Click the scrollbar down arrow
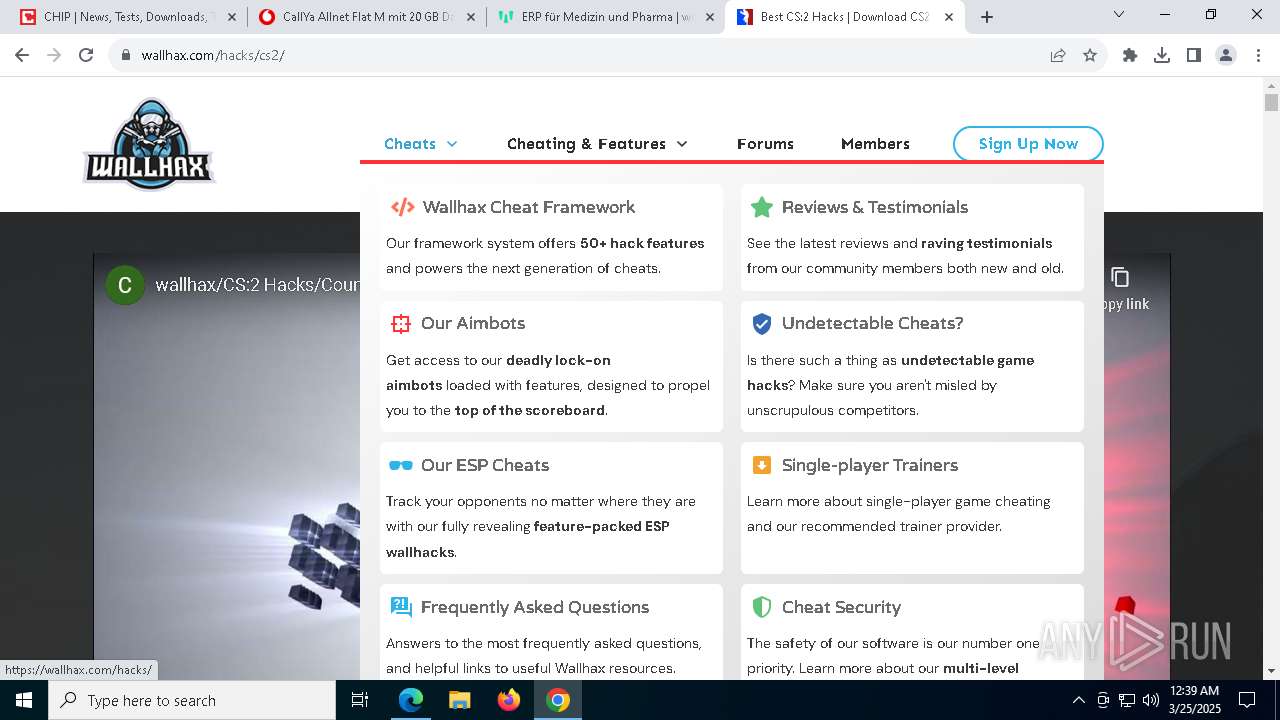Screen dimensions: 1280x720 coord(1271,671)
